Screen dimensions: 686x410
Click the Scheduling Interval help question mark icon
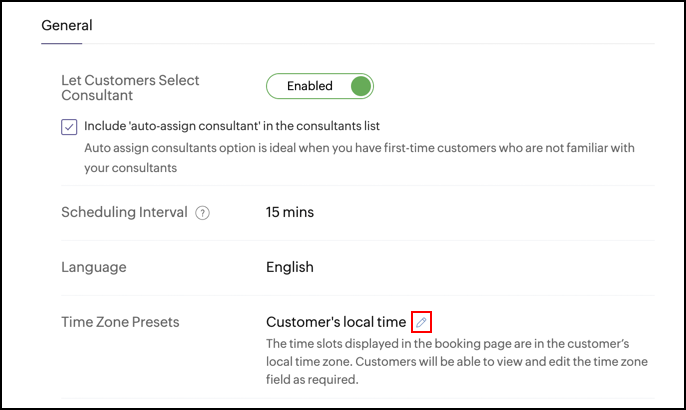(202, 213)
